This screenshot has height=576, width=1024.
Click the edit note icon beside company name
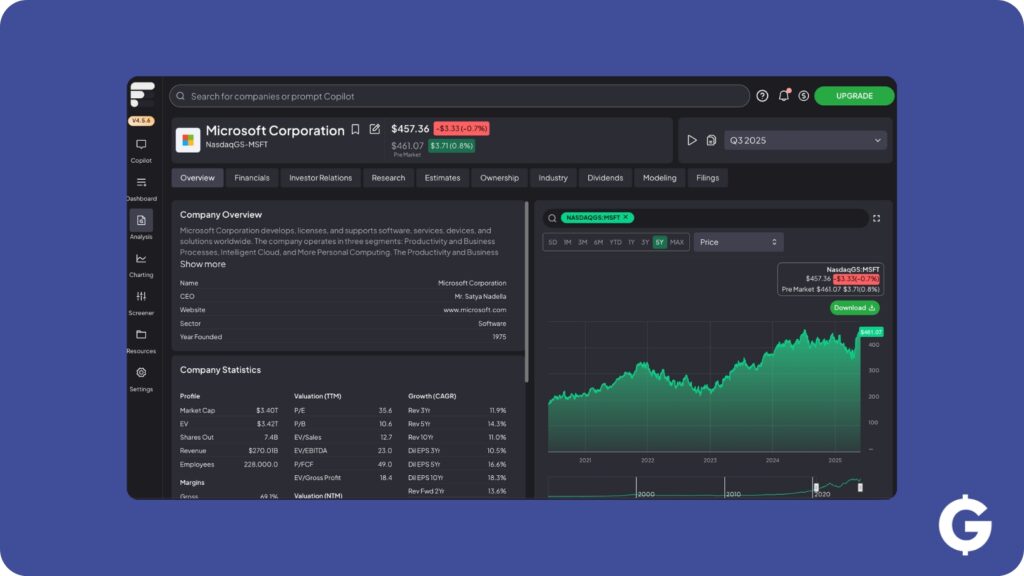(x=375, y=130)
